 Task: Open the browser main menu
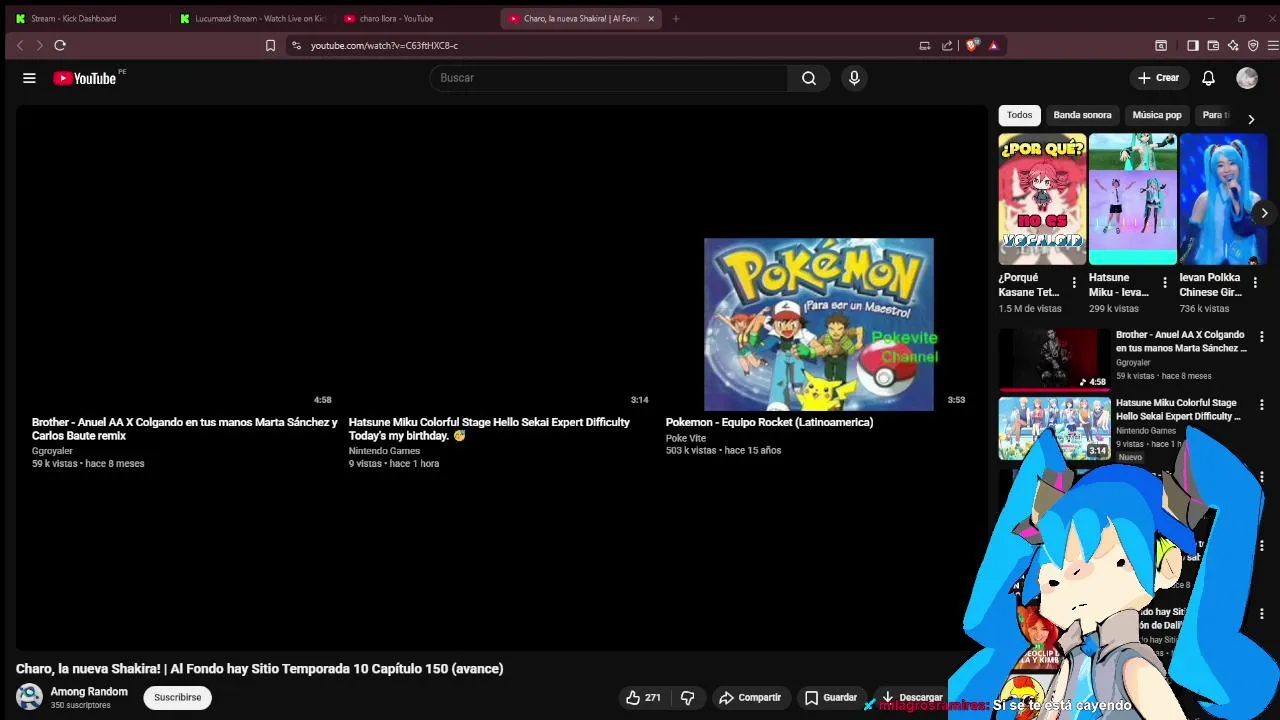(x=1272, y=45)
